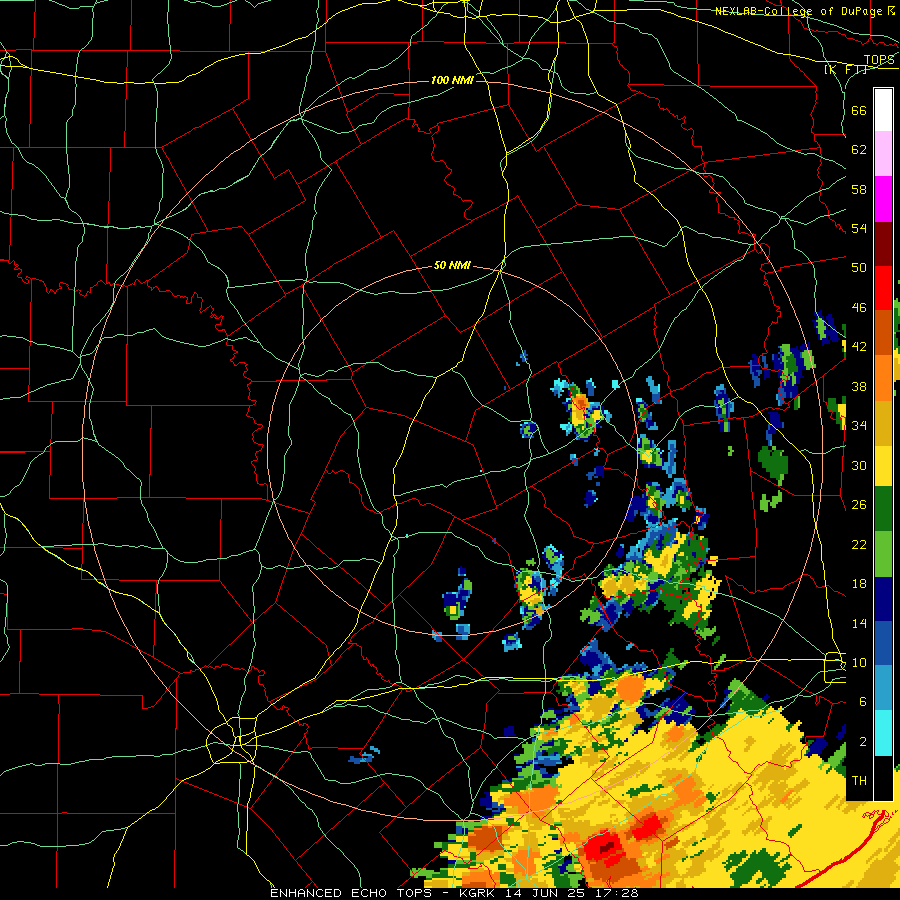Select the 14 value on the legend
The image size is (900, 900).
coord(859,623)
